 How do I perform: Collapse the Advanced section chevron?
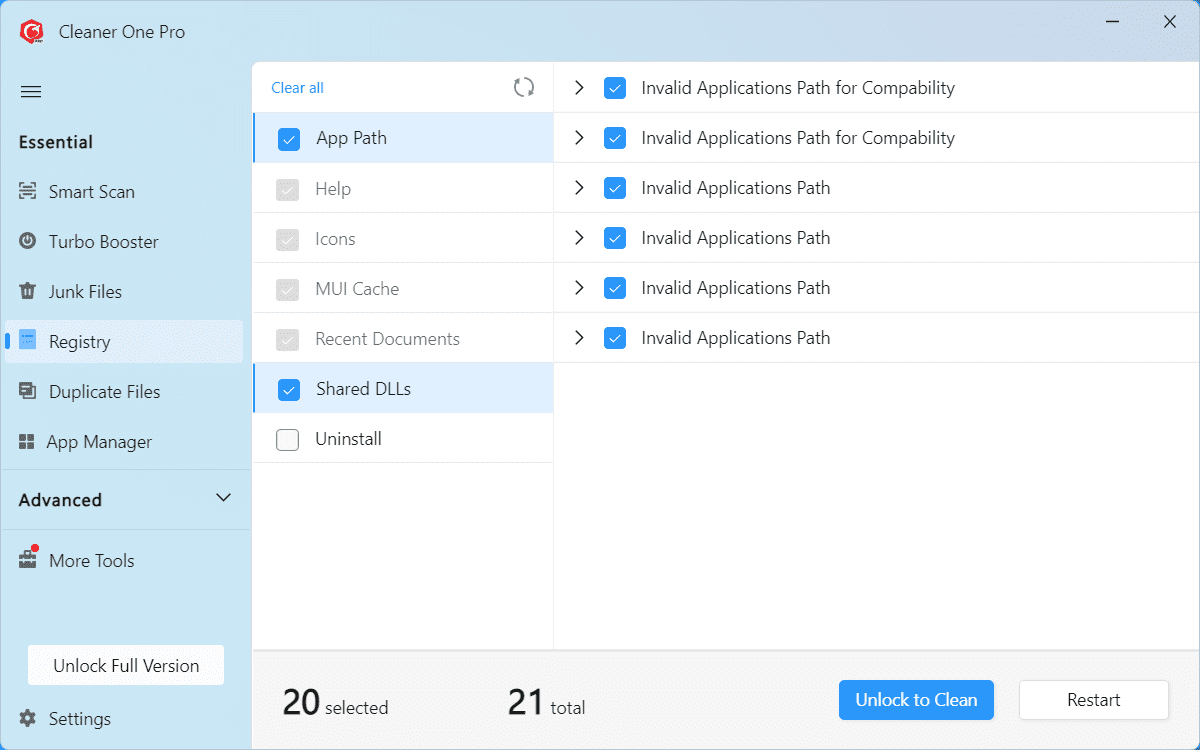224,498
